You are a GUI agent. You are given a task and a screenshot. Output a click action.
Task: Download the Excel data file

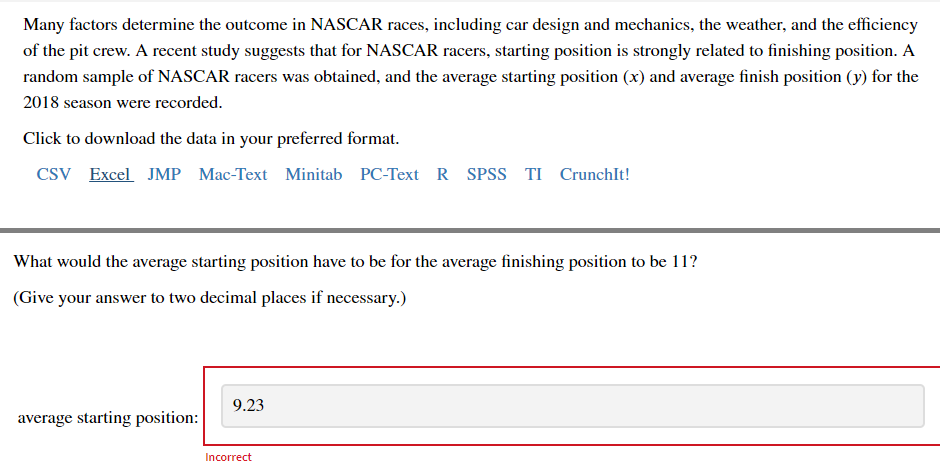click(x=112, y=174)
